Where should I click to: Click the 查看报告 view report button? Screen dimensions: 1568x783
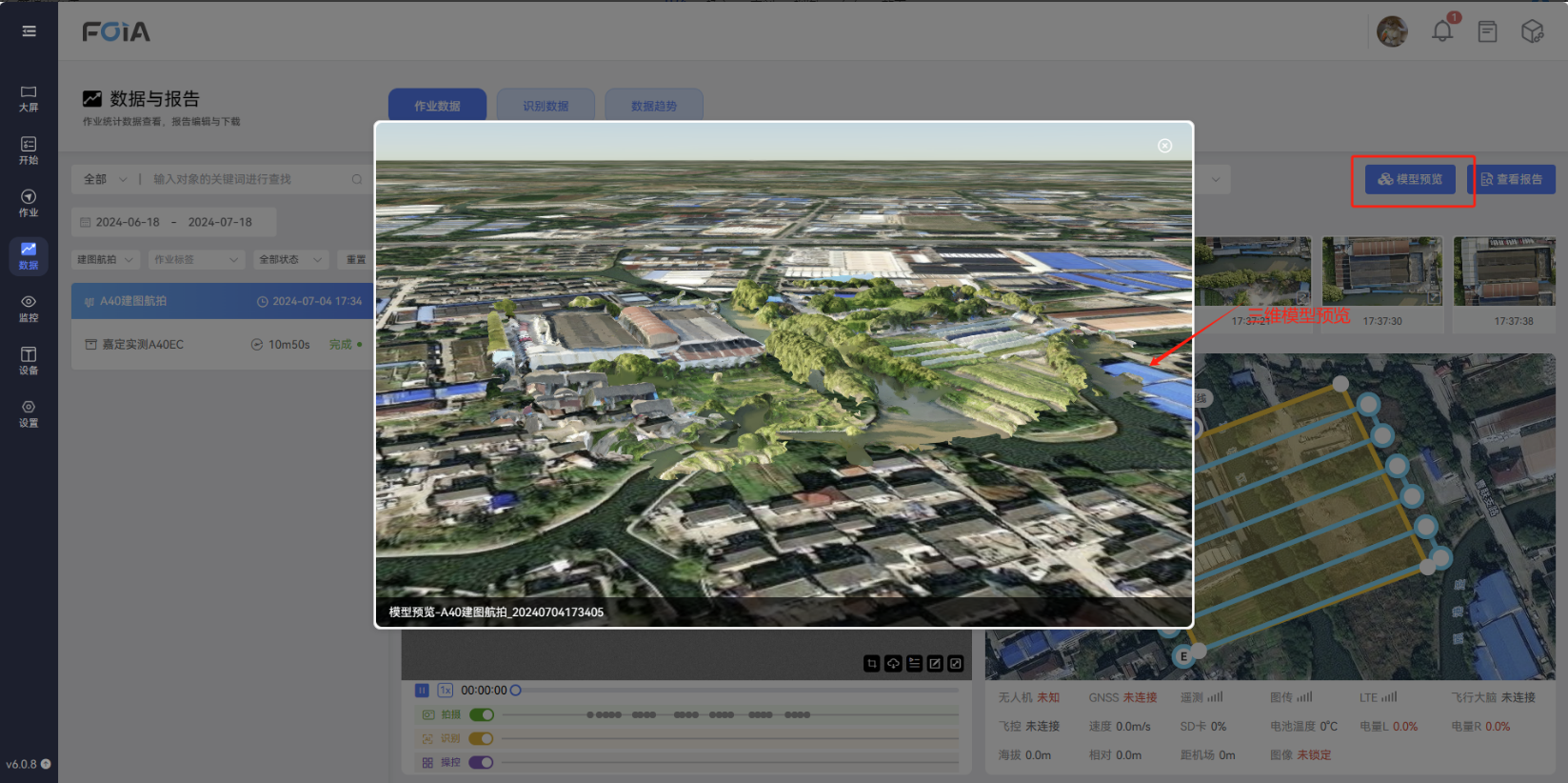point(1511,179)
